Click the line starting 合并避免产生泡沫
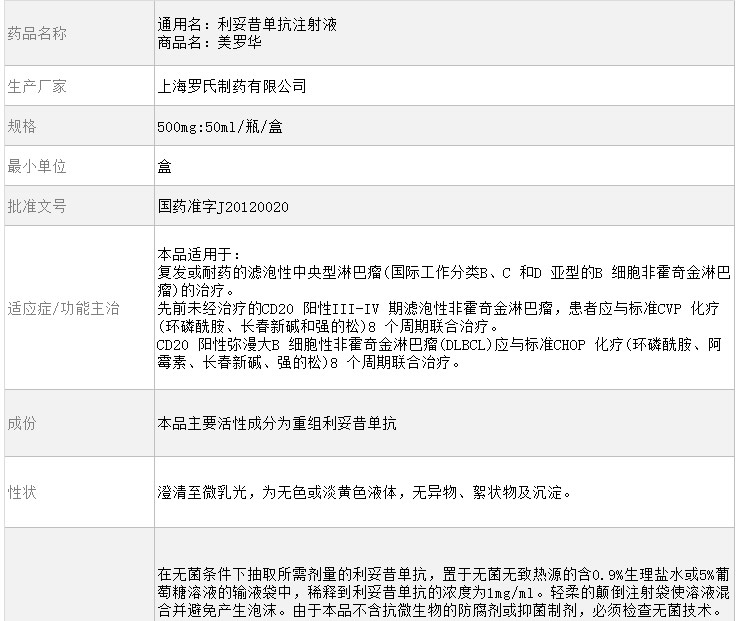This screenshot has height=621, width=740. pos(440,610)
